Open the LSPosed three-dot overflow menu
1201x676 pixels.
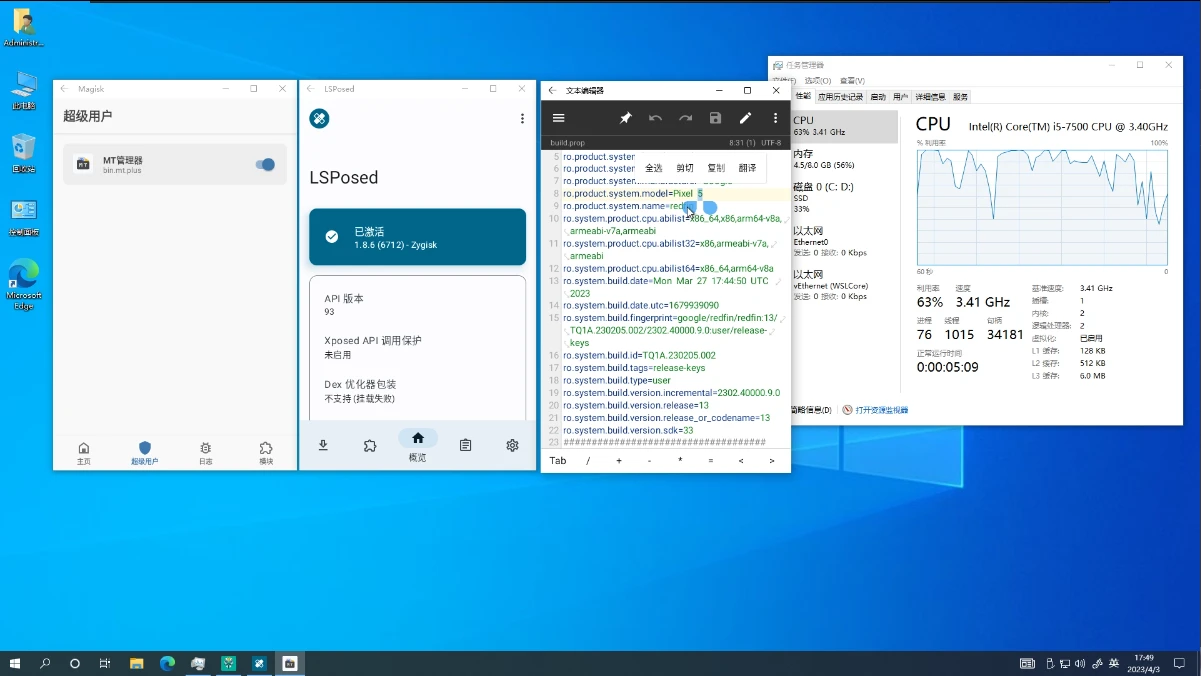coord(522,119)
